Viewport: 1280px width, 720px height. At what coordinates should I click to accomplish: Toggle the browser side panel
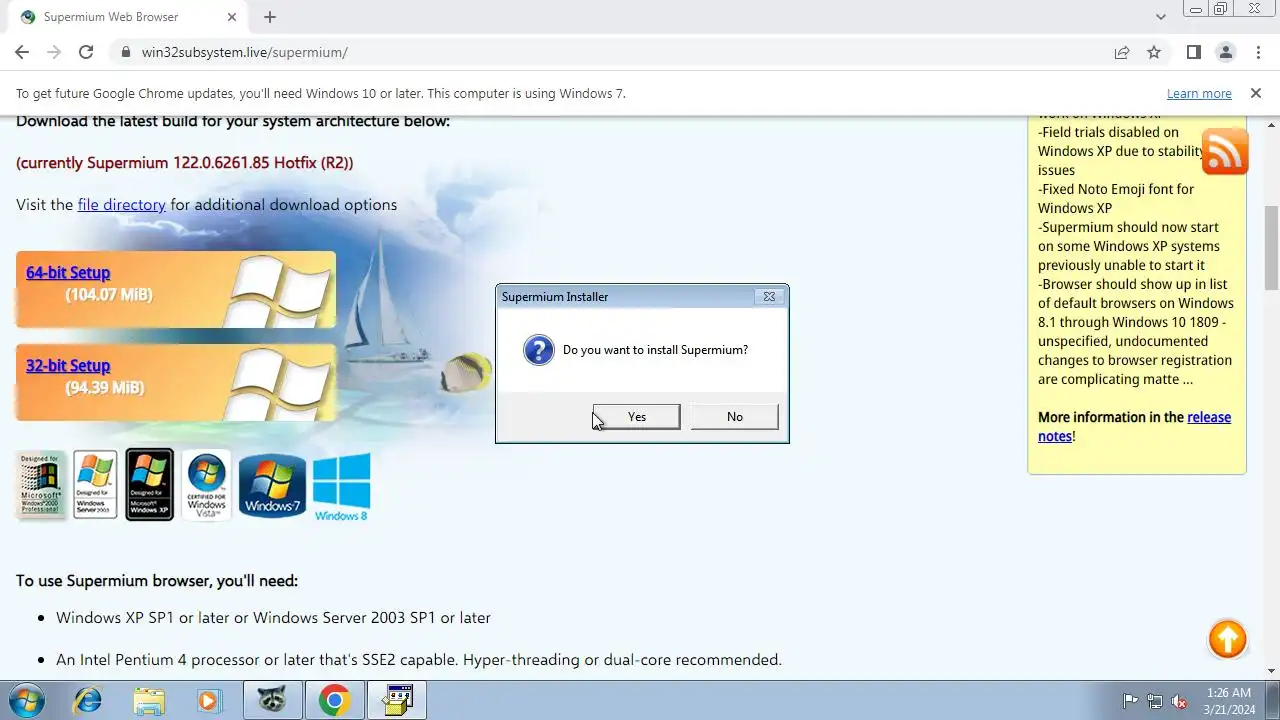(x=1193, y=52)
